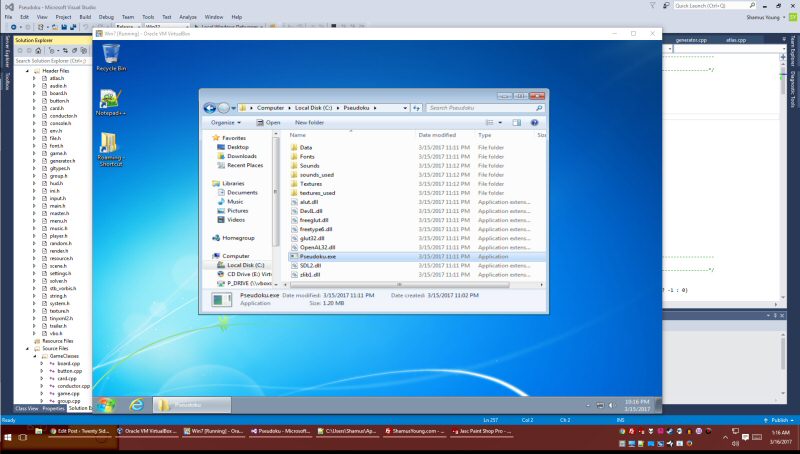Select the Notepad++ desktop shortcut
Image resolution: width=800 pixels, height=454 pixels.
click(x=110, y=102)
